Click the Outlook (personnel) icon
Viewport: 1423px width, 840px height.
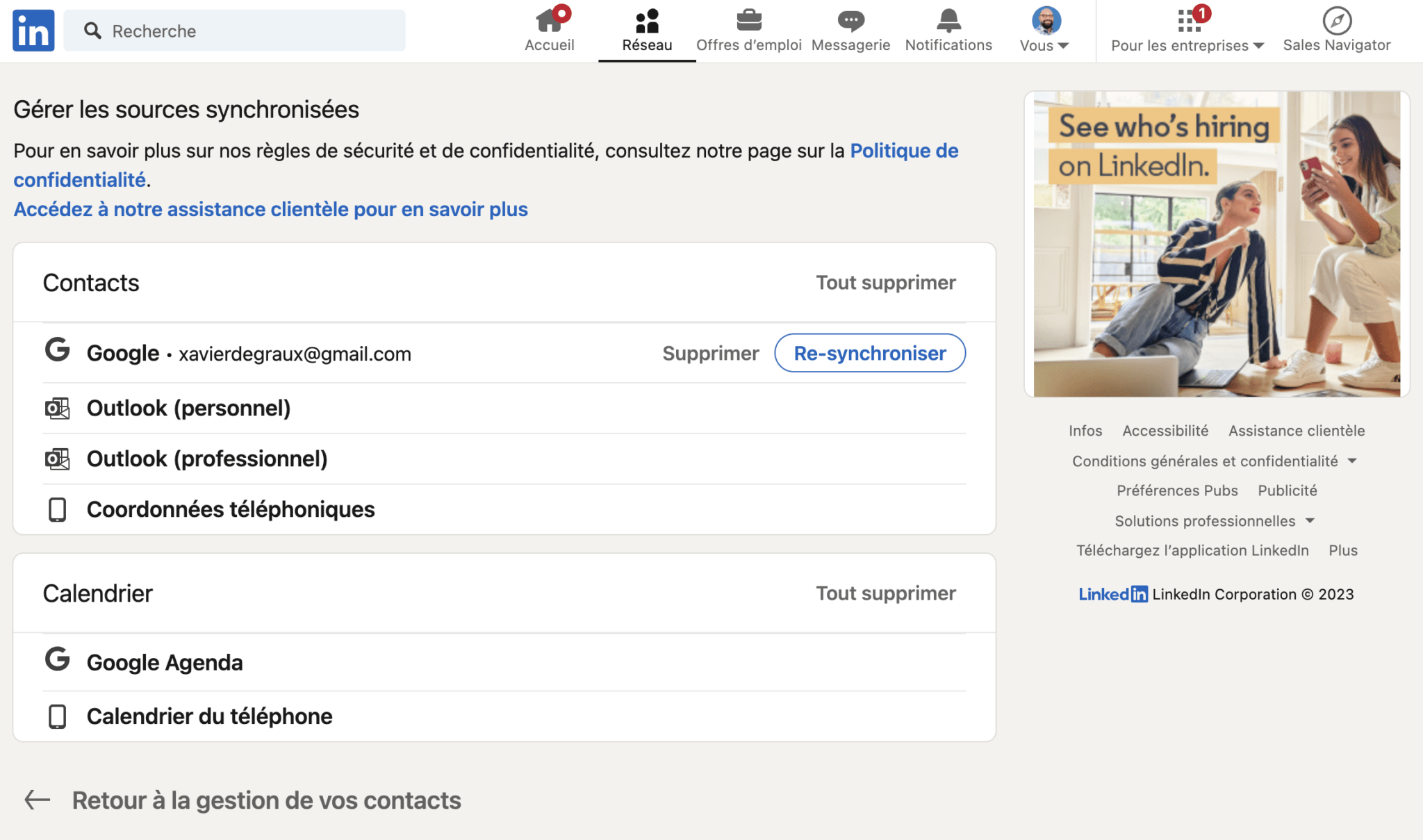[57, 408]
